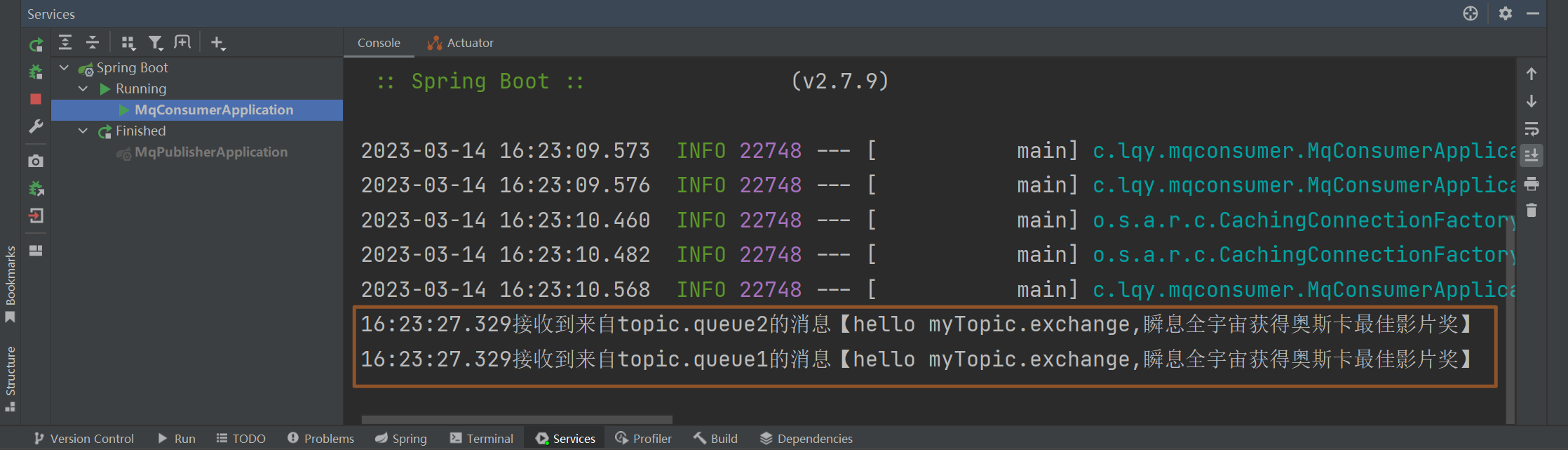Select the Running group label

tap(141, 88)
